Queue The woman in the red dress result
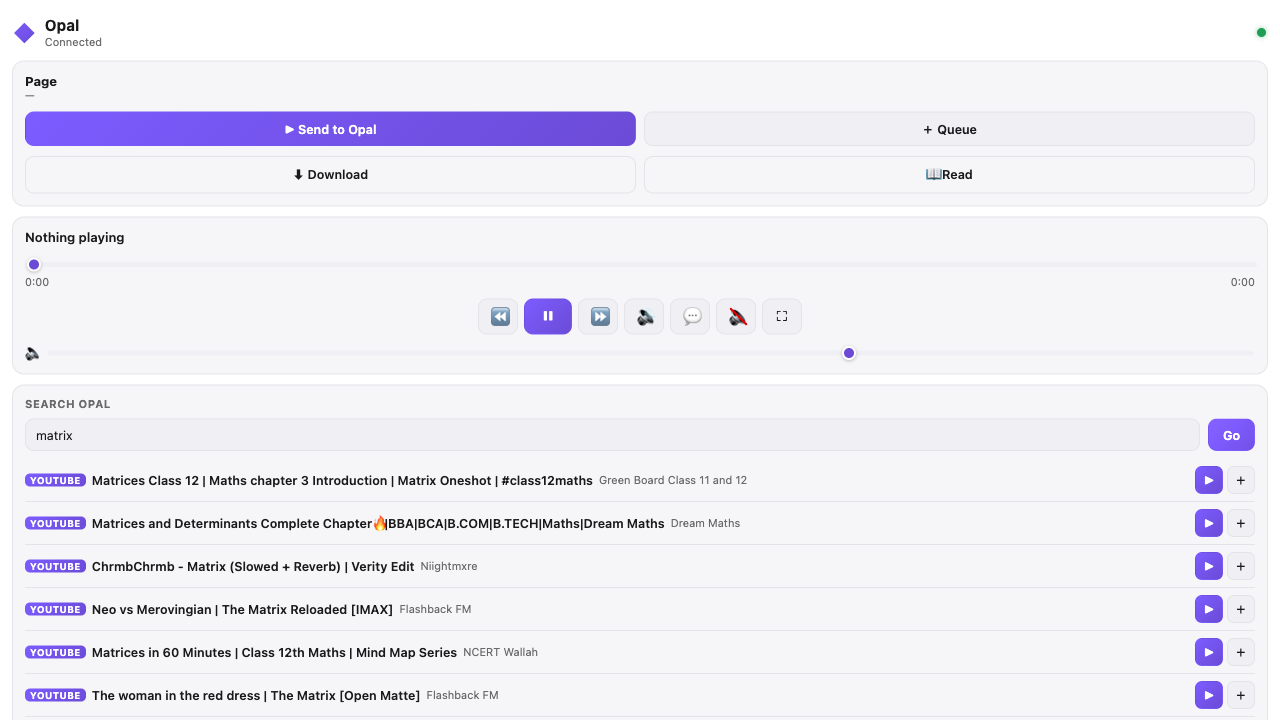 (1241, 695)
